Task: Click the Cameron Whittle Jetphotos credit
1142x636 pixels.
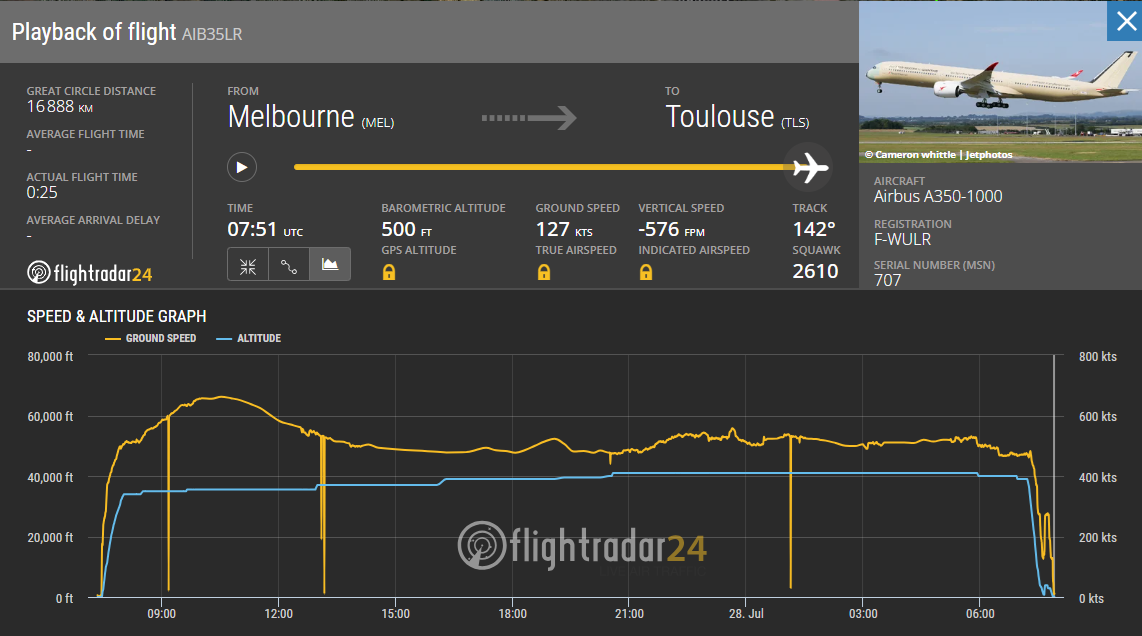Action: point(939,154)
